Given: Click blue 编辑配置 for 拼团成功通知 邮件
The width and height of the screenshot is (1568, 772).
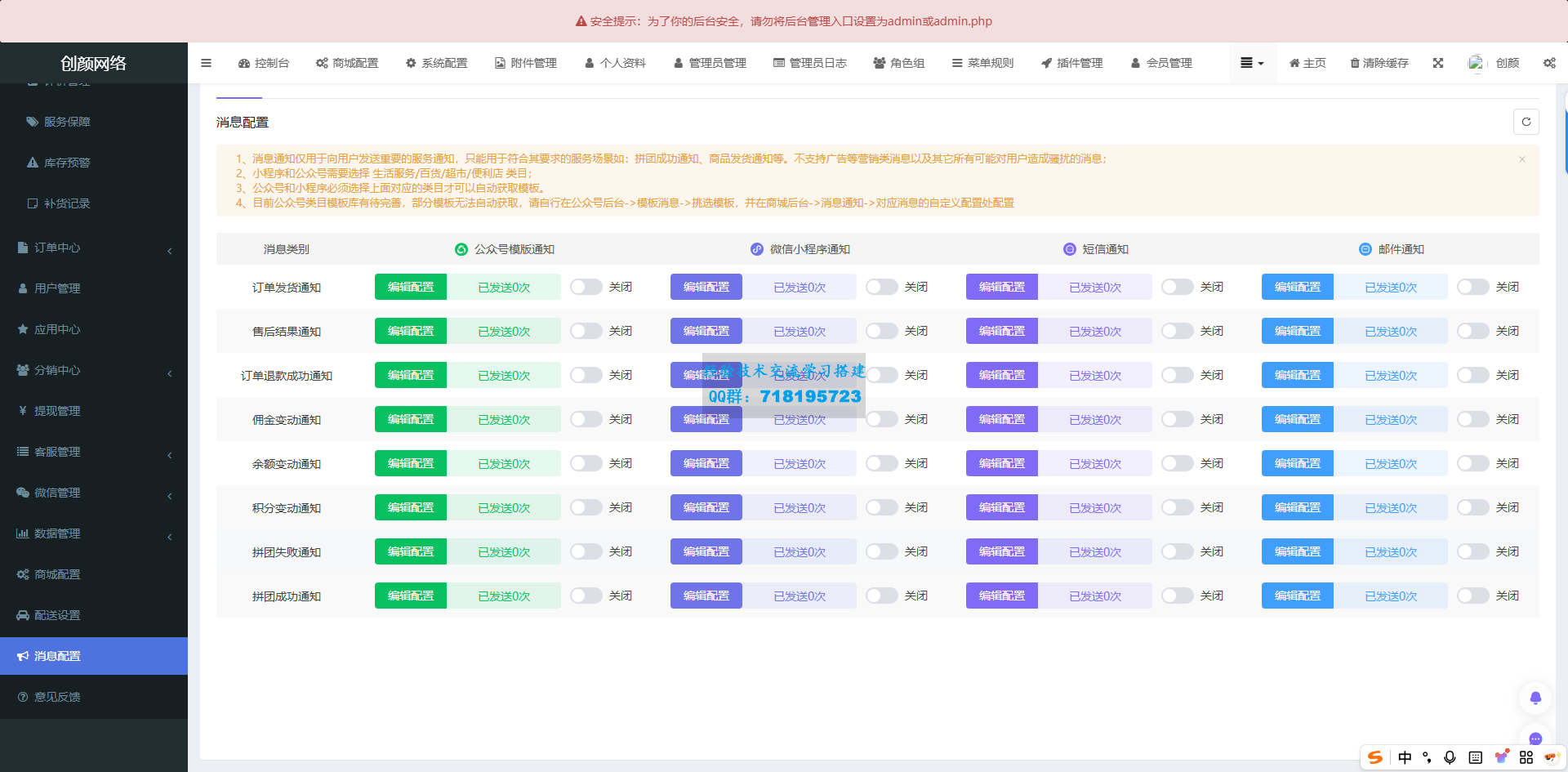Looking at the screenshot, I should click(x=1298, y=596).
